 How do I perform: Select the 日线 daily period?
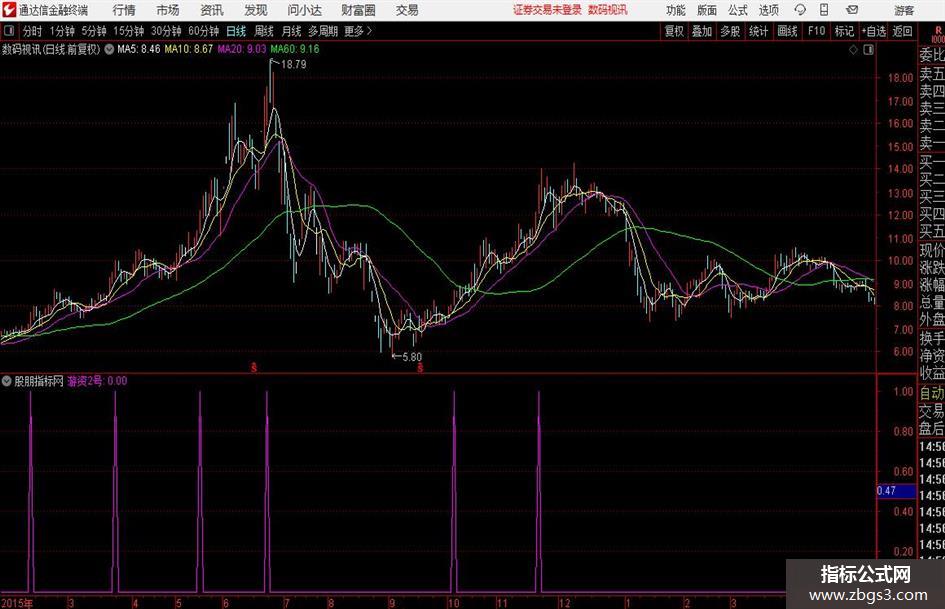tap(236, 31)
